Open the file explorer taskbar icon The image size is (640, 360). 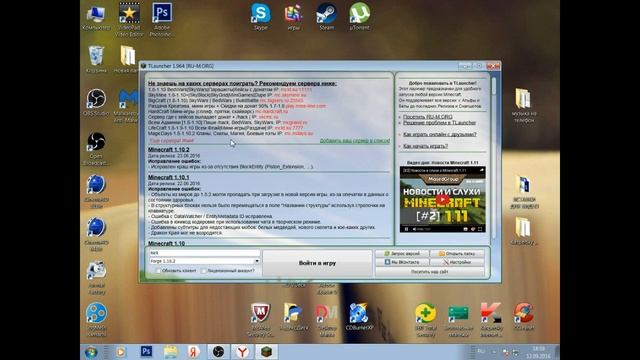point(170,351)
